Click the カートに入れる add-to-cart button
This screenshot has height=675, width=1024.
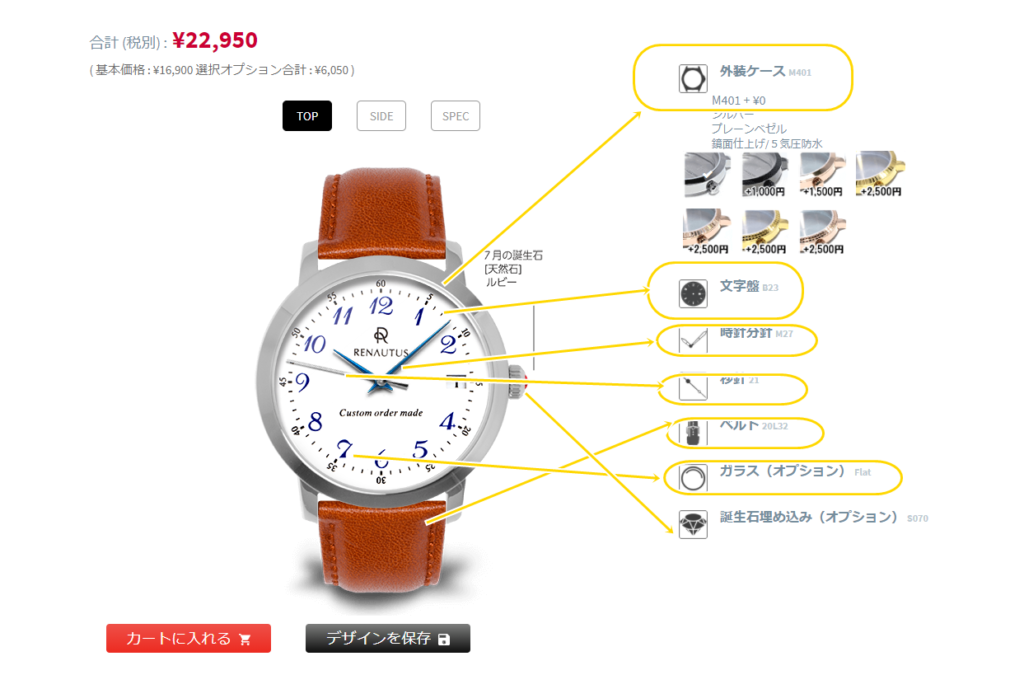[189, 638]
